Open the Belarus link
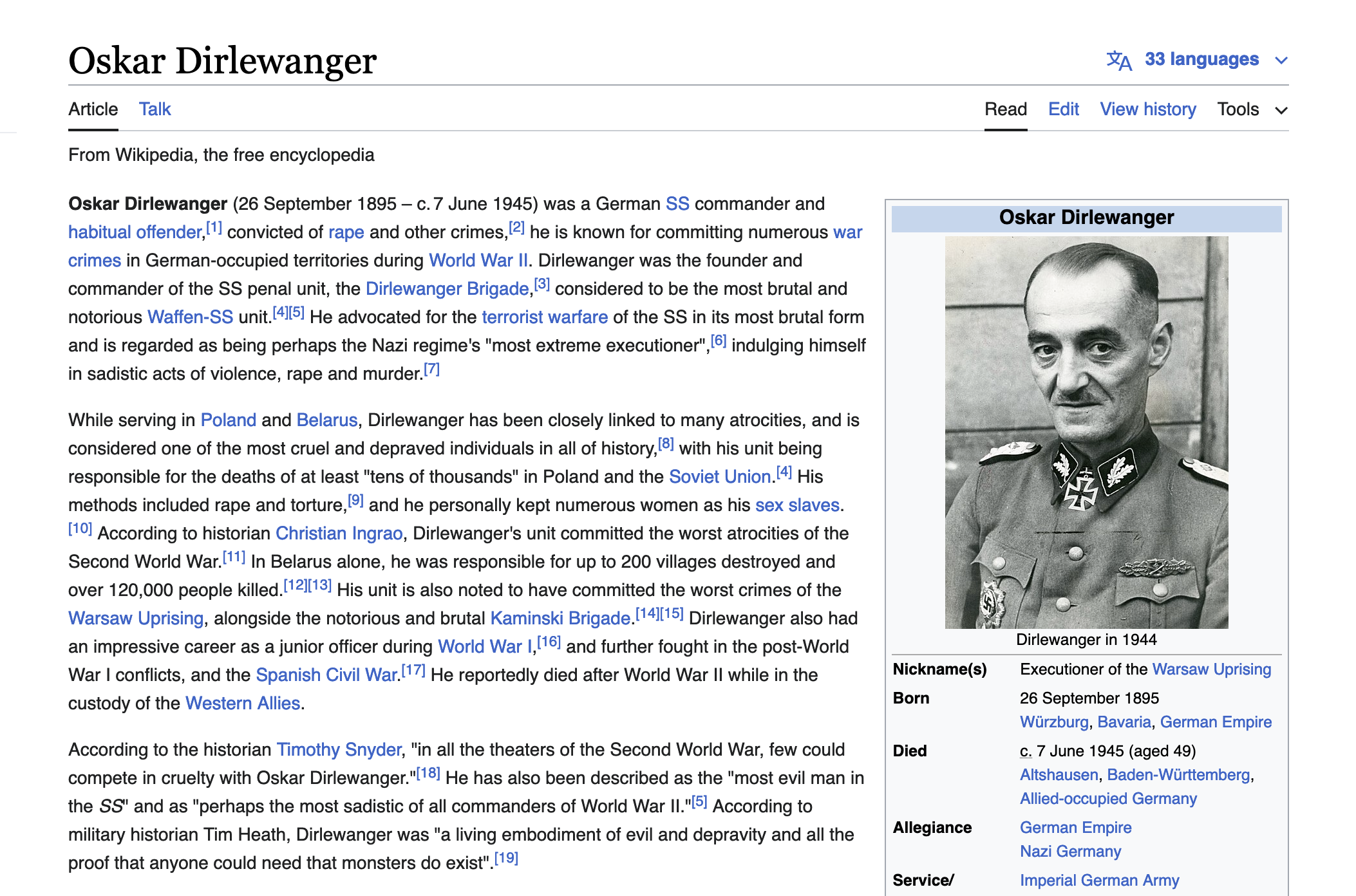1356x896 pixels. (x=327, y=420)
